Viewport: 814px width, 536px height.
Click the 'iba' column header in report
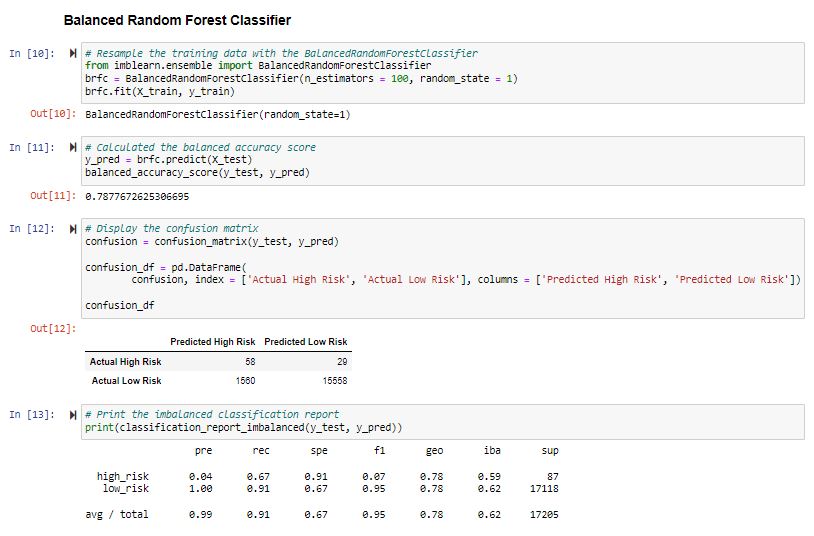[492, 450]
